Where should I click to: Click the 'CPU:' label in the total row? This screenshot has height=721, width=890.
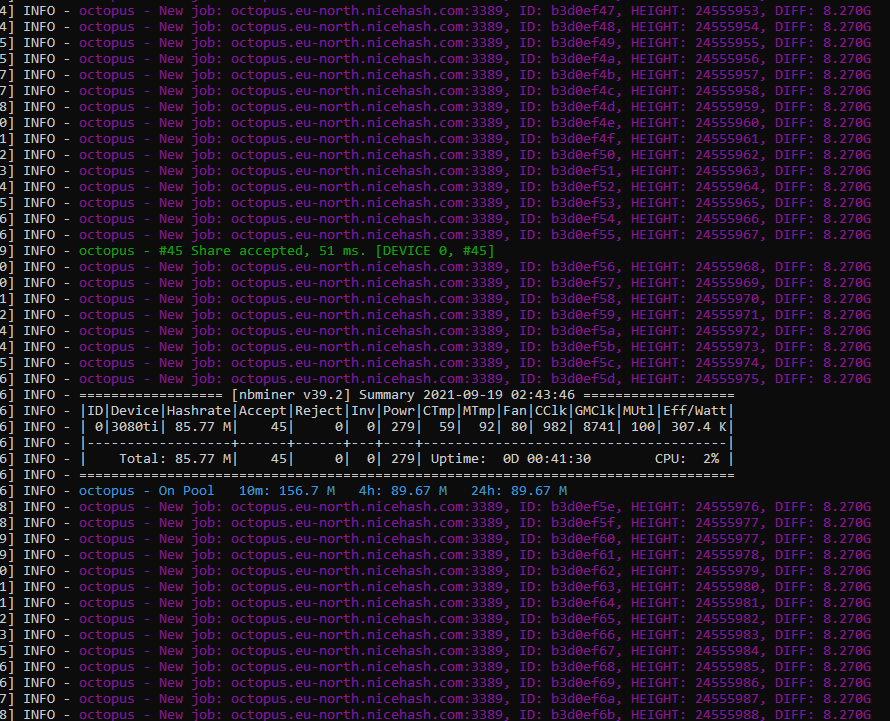[x=671, y=459]
